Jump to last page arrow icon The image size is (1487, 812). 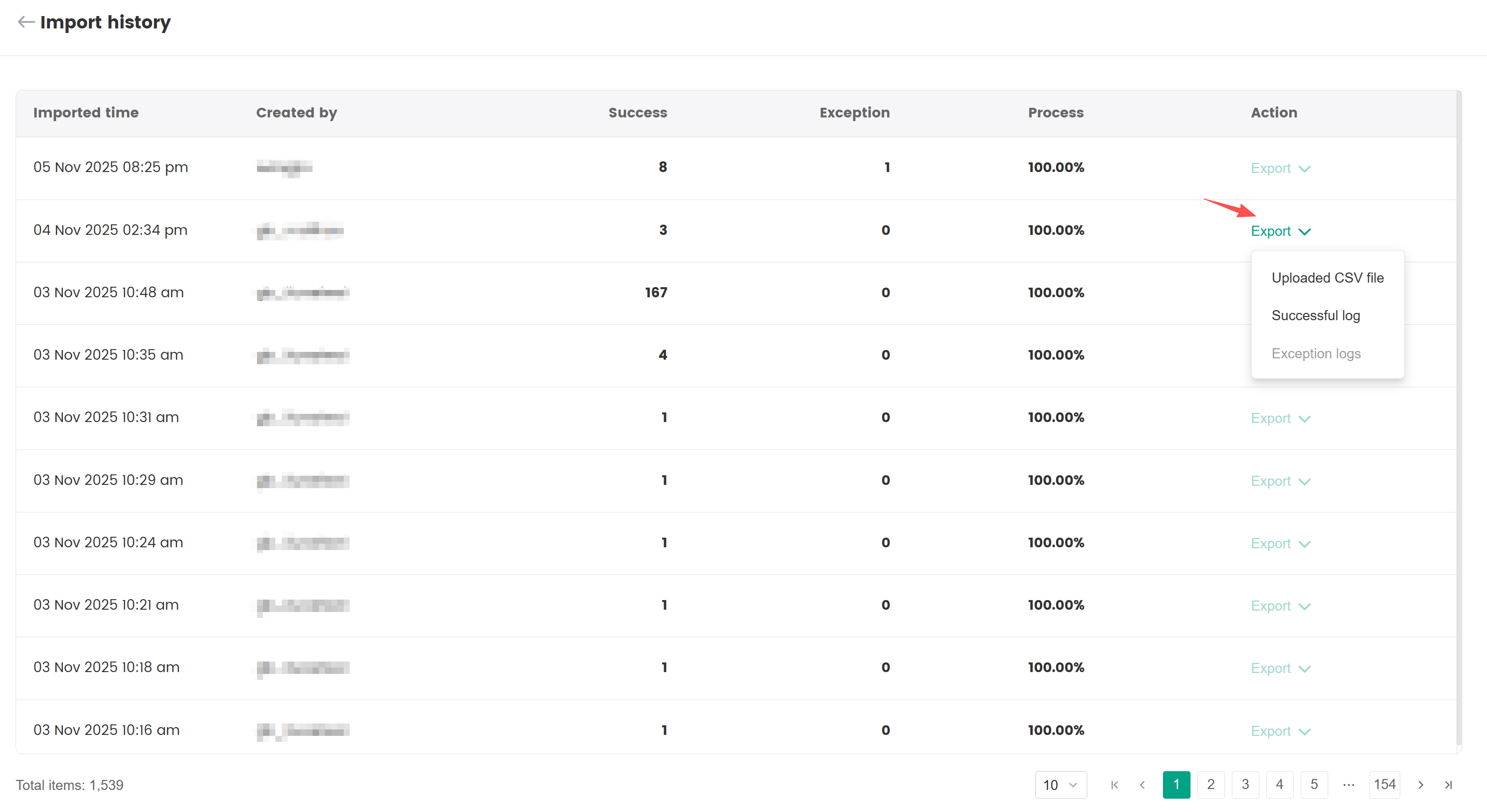tap(1448, 785)
